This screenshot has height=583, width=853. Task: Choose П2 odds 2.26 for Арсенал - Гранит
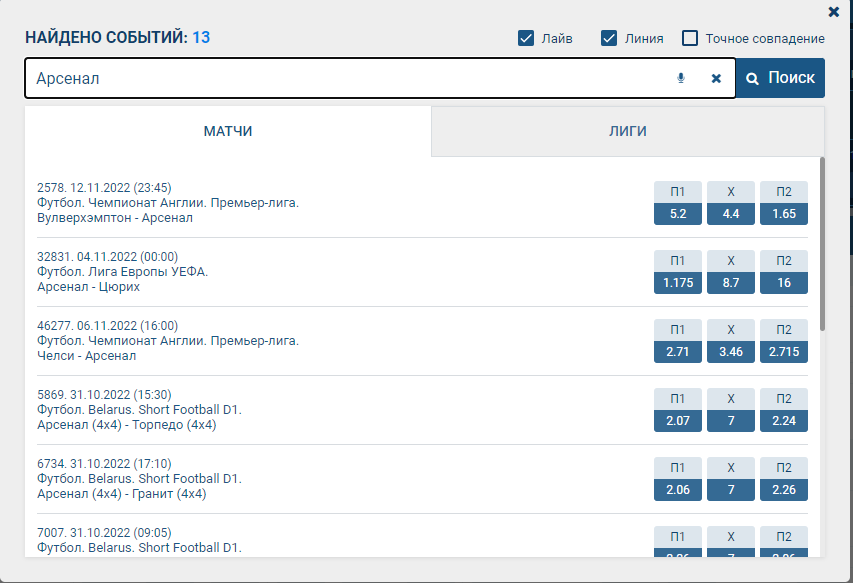coord(784,490)
